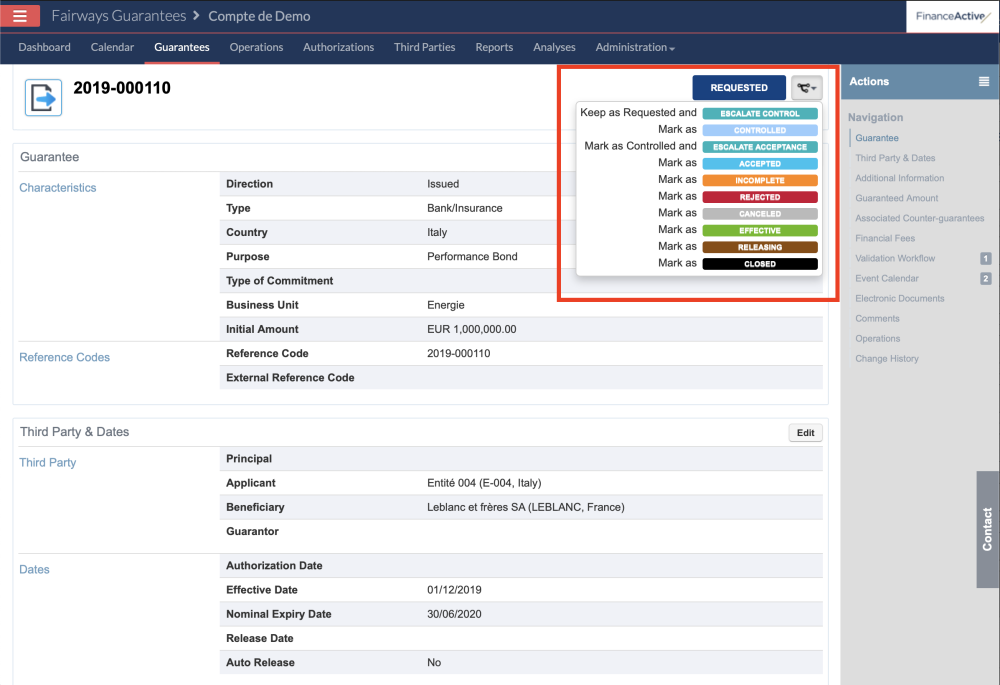Click the Characteristics section link
The width and height of the screenshot is (1000, 685).
click(x=58, y=188)
